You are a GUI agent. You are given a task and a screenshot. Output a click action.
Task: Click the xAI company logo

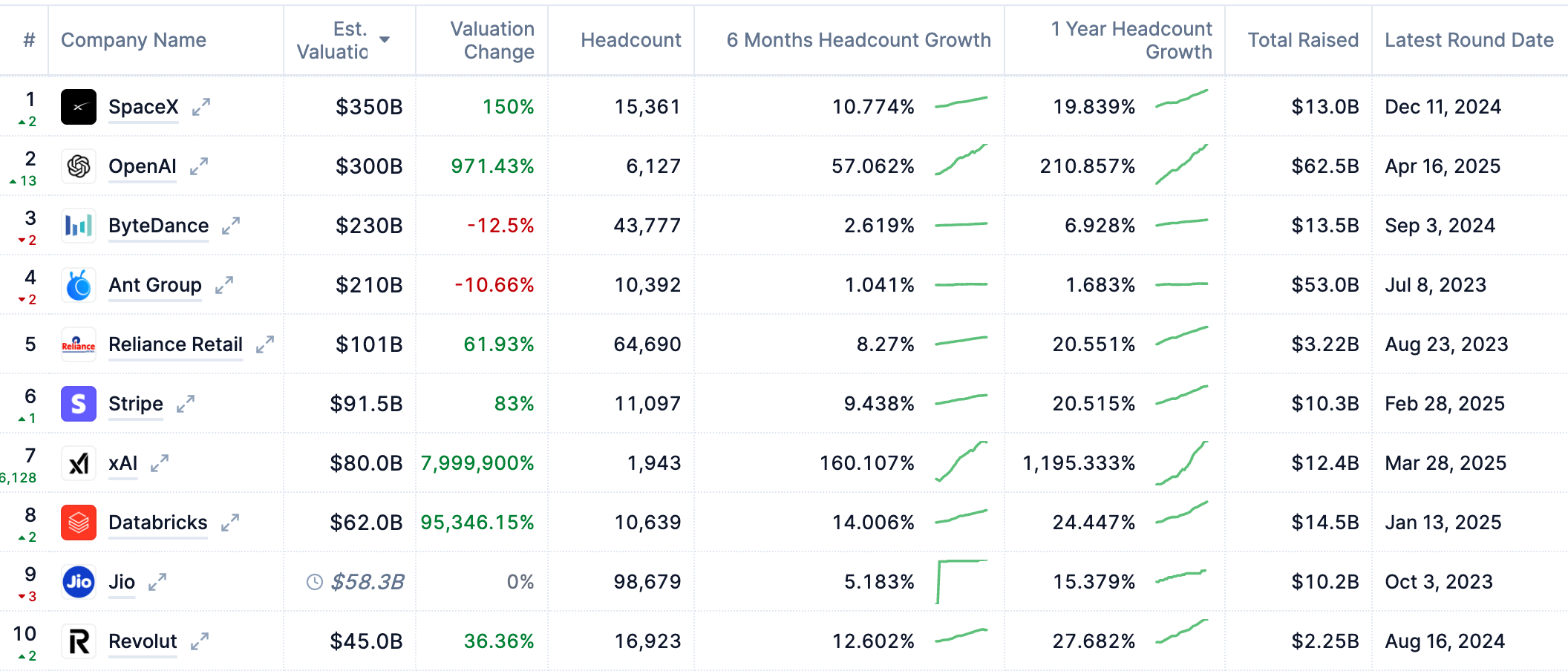[79, 463]
